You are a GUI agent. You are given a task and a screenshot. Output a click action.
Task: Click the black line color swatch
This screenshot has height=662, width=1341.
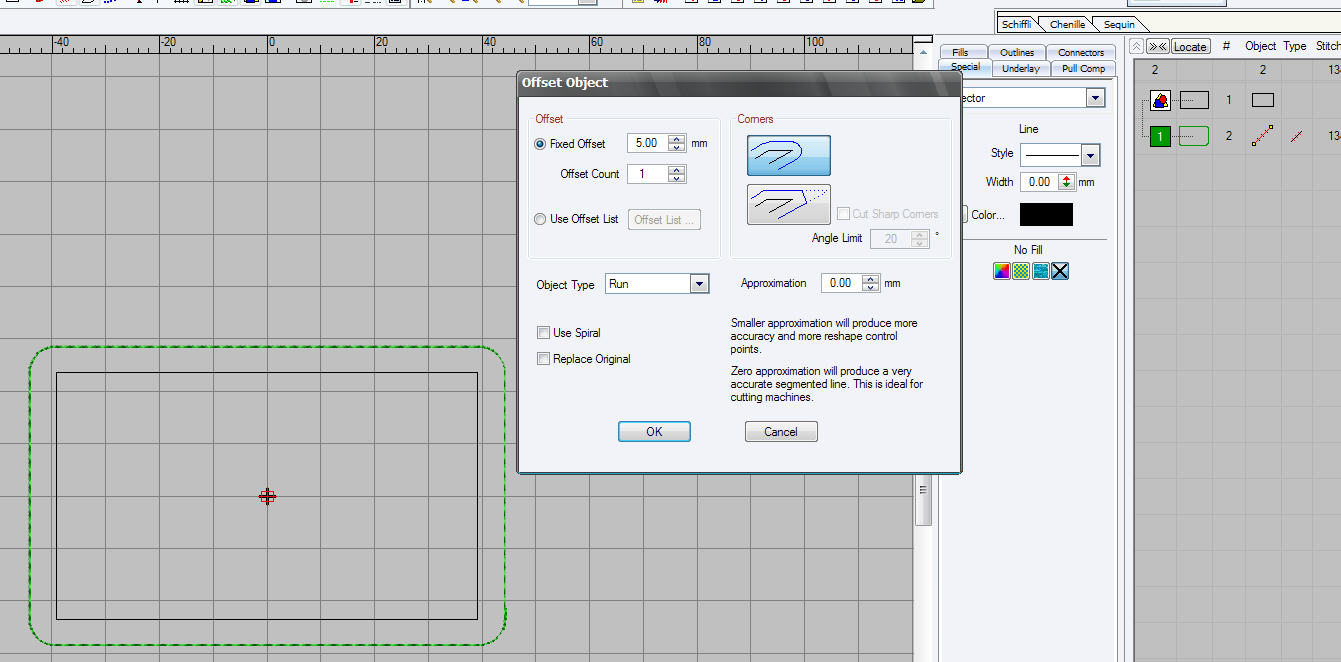tap(1046, 215)
